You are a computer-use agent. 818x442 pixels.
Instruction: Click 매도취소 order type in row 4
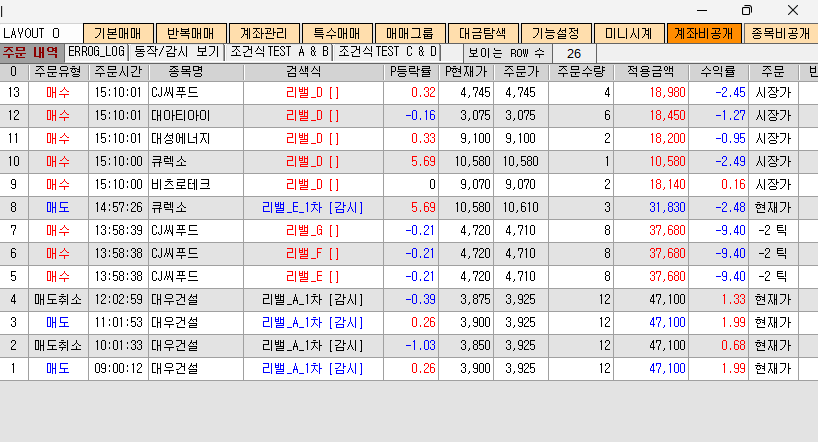[x=58, y=300]
